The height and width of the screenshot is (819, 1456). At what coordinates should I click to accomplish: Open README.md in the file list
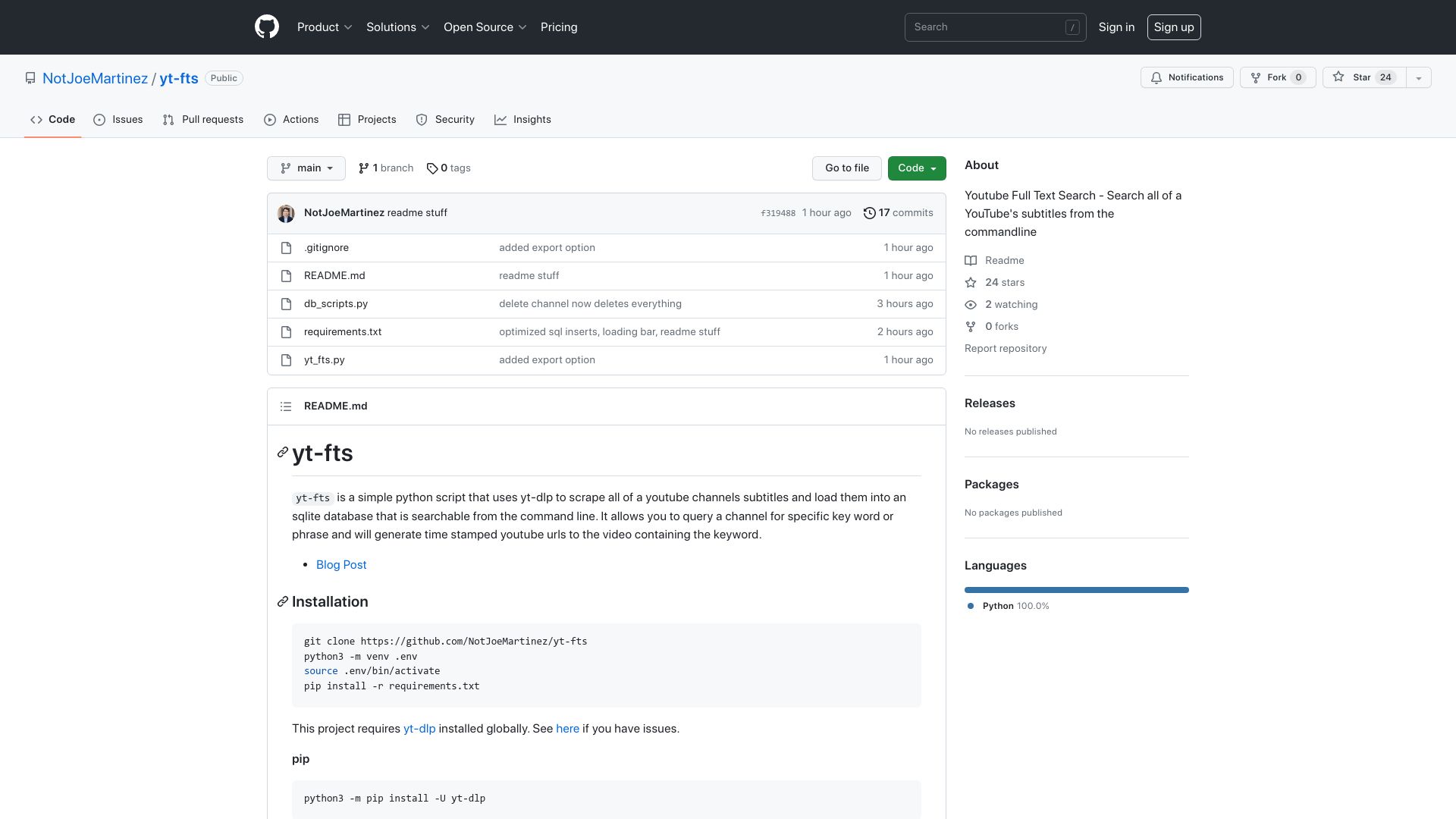334,276
